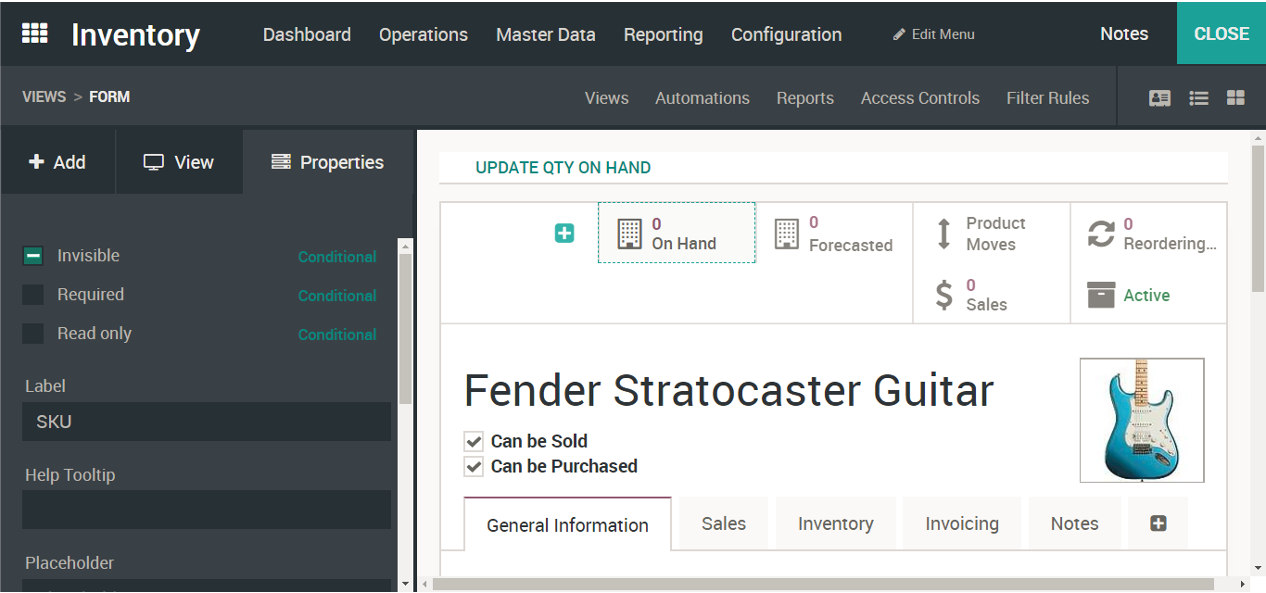Screen dimensions: 1266x593
Task: Add a new tab with plus icon
Action: 1158,523
